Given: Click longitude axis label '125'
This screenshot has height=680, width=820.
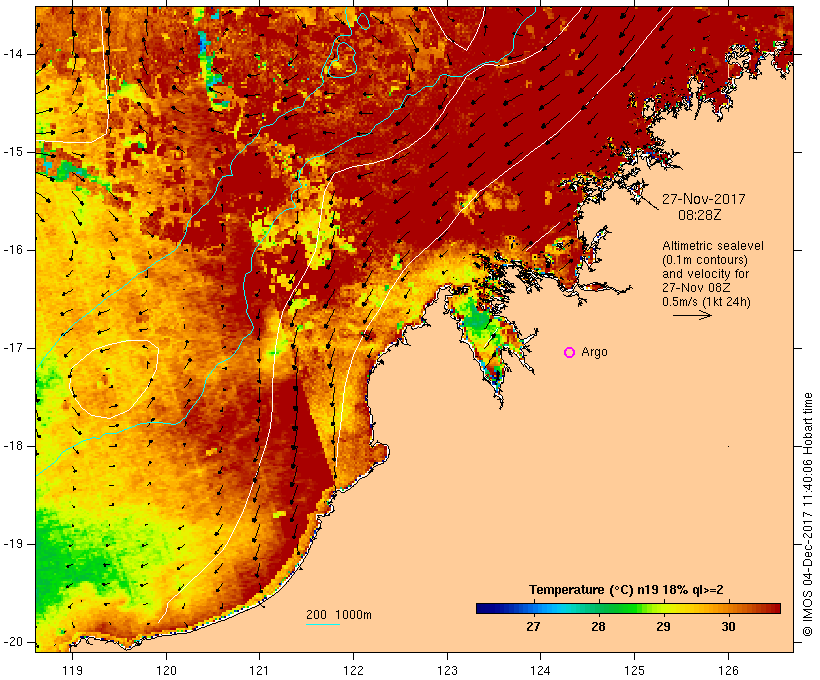Looking at the screenshot, I should 634,671.
